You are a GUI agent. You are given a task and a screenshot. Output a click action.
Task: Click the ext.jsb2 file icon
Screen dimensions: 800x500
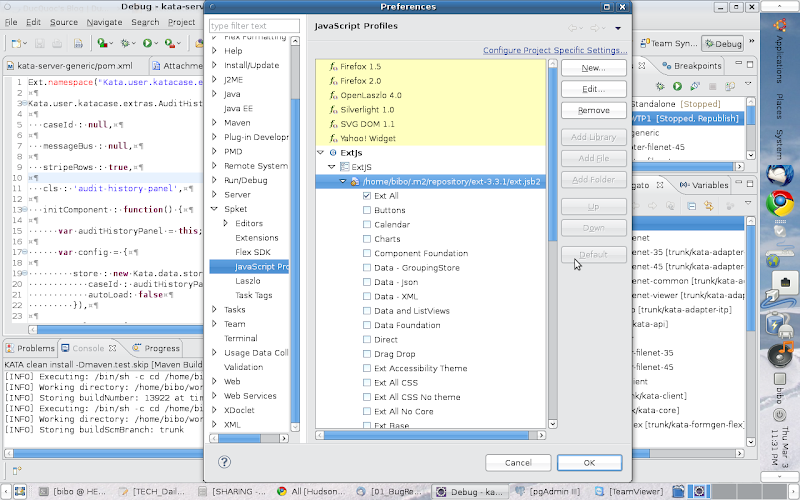coord(356,181)
